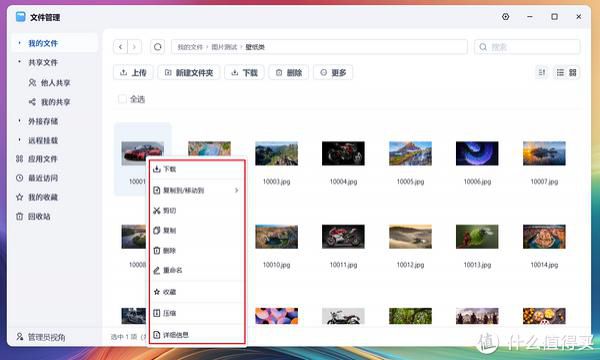Click the download icon in the context menu
The image size is (600, 360).
coord(157,169)
